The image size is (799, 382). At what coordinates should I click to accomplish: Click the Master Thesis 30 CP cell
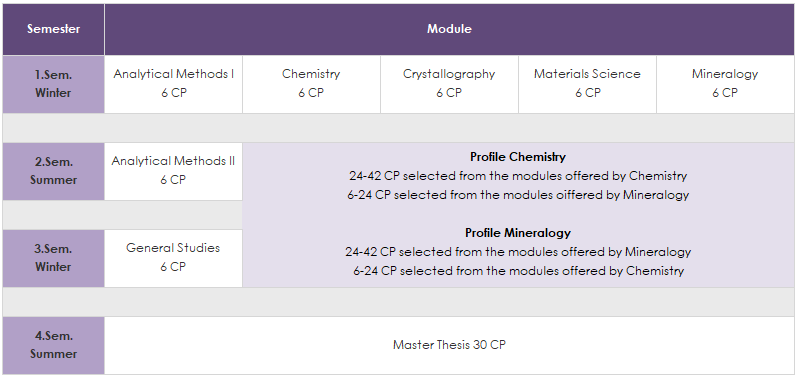(449, 345)
